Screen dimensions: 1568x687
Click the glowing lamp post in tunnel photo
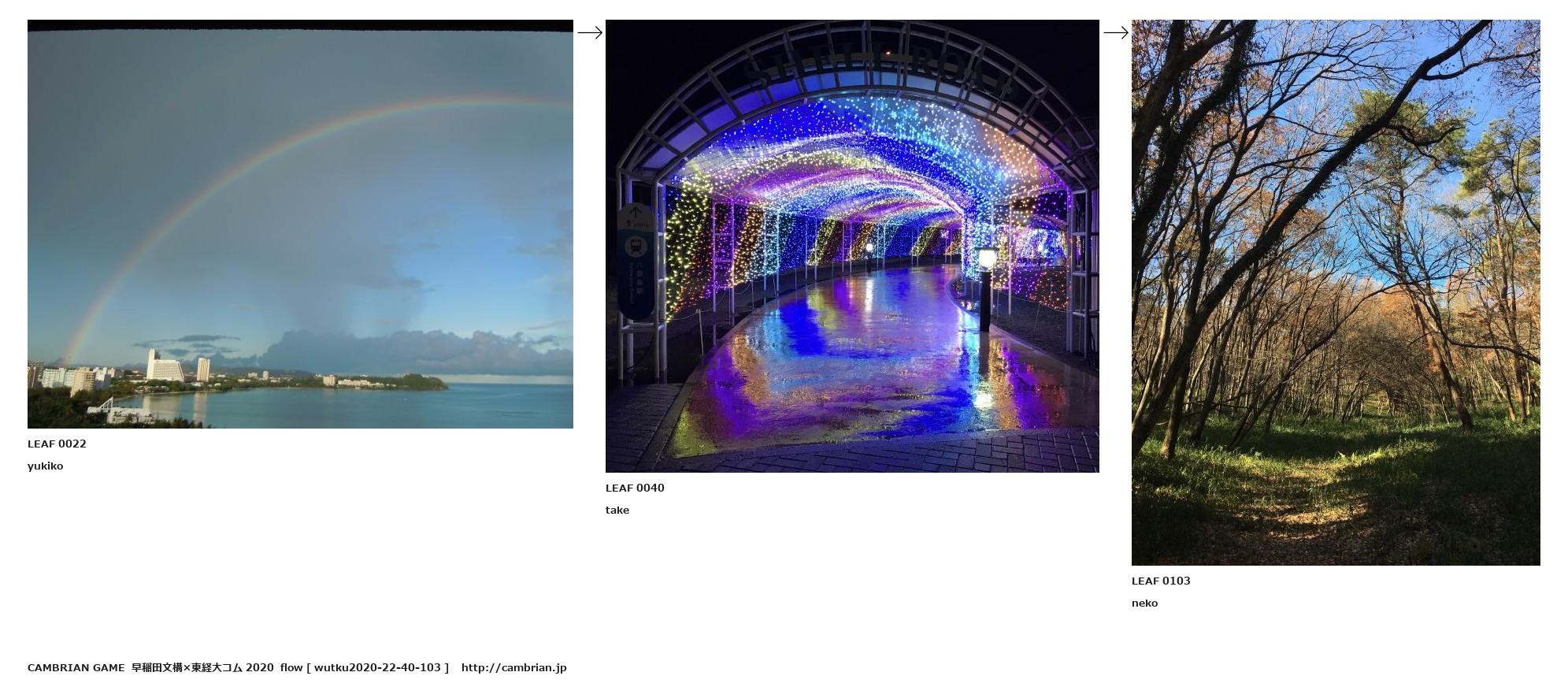tap(985, 284)
